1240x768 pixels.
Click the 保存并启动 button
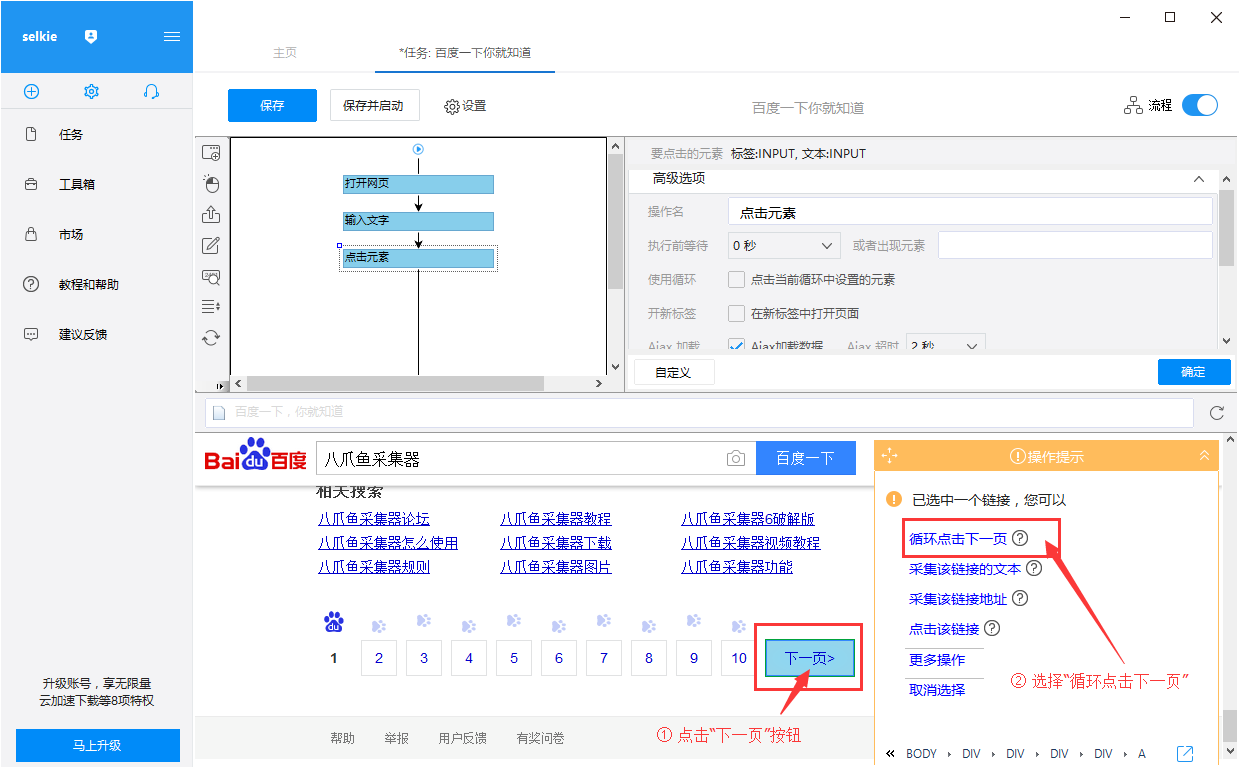[x=374, y=105]
